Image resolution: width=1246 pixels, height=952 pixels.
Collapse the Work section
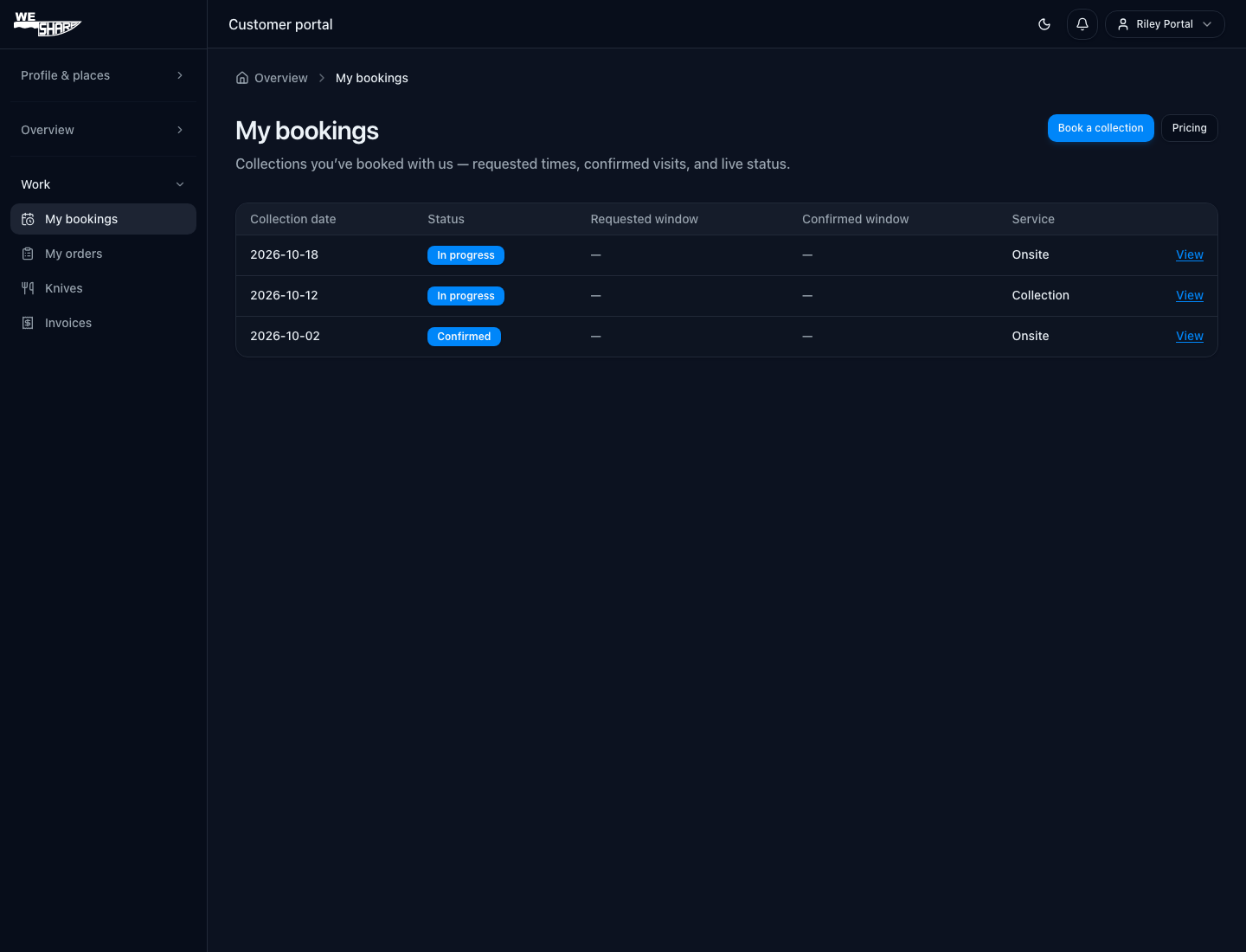[103, 184]
